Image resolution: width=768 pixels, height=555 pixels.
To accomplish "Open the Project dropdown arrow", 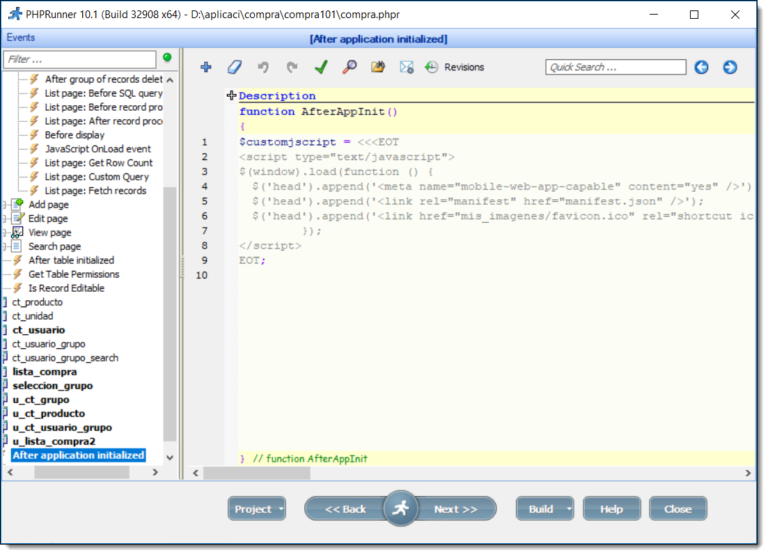I will 281,509.
